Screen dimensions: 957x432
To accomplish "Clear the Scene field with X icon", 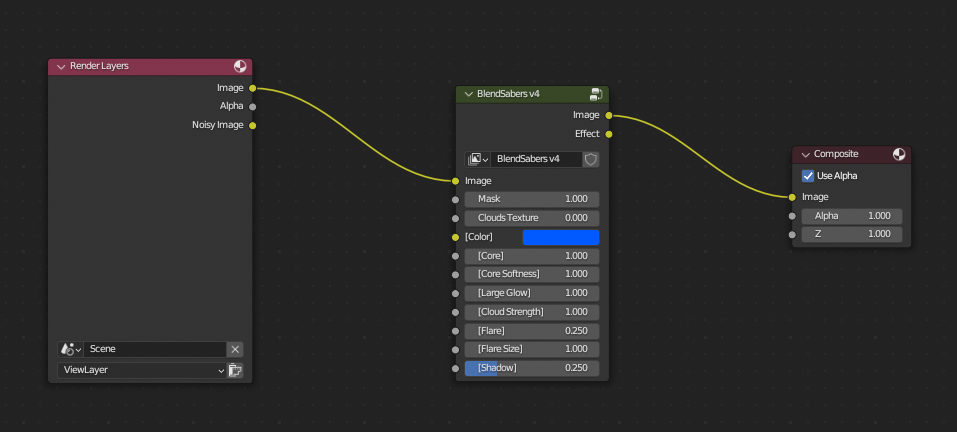I will [x=235, y=350].
